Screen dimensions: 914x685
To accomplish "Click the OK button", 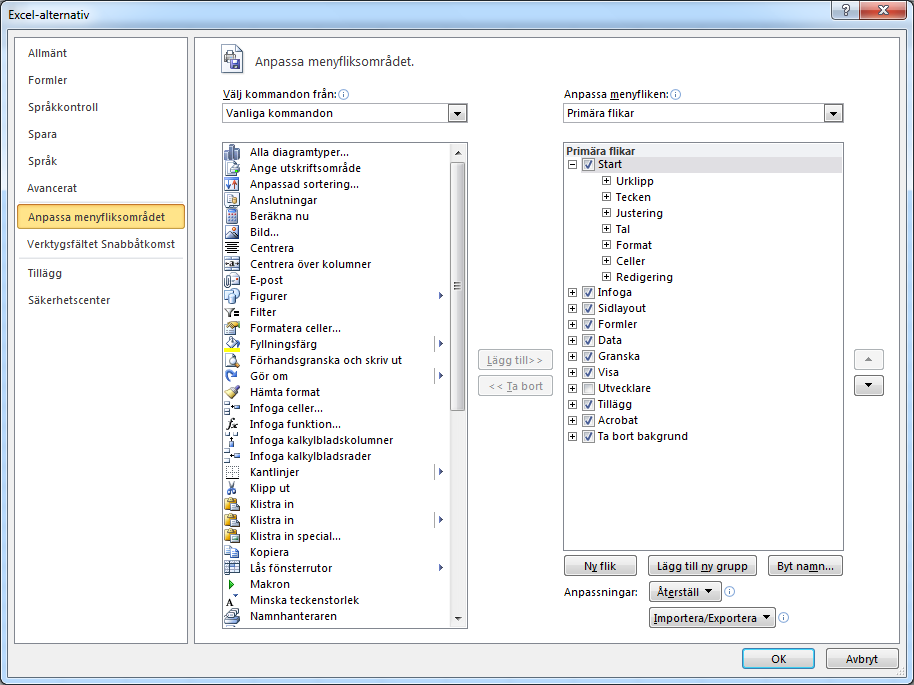I will click(778, 659).
